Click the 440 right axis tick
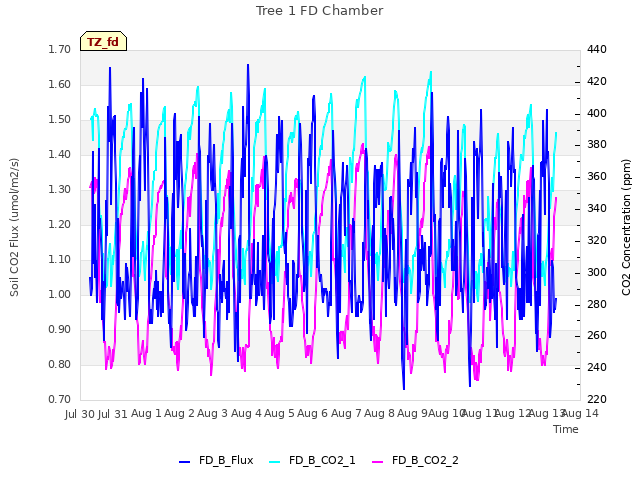 pyautogui.click(x=597, y=49)
